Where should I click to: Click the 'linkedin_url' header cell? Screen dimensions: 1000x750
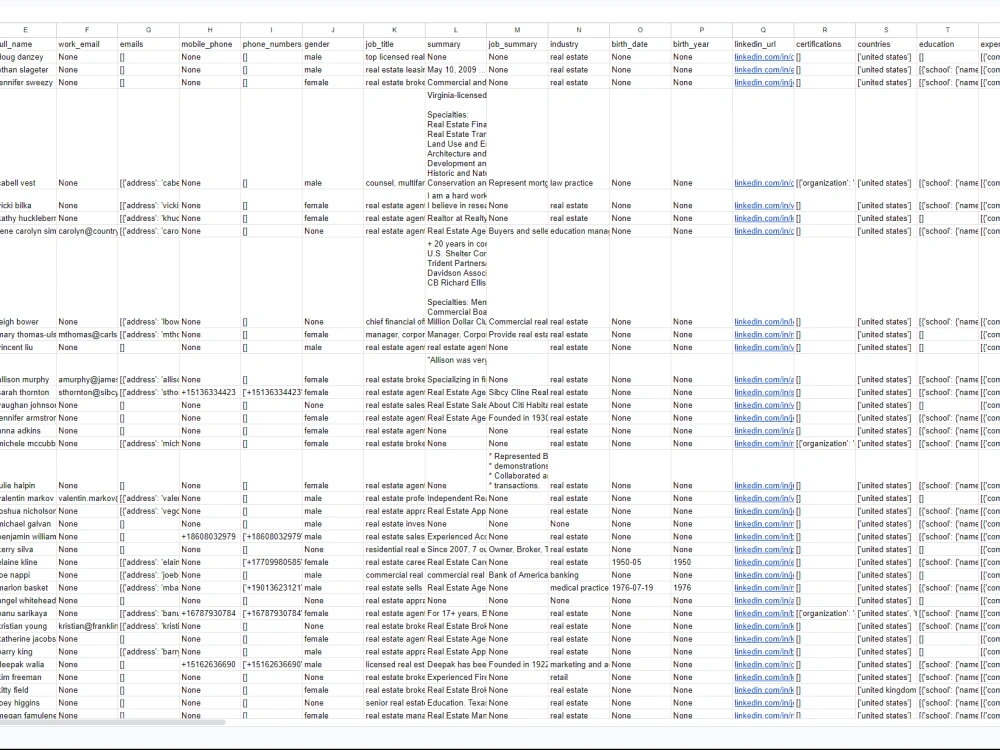click(x=763, y=44)
